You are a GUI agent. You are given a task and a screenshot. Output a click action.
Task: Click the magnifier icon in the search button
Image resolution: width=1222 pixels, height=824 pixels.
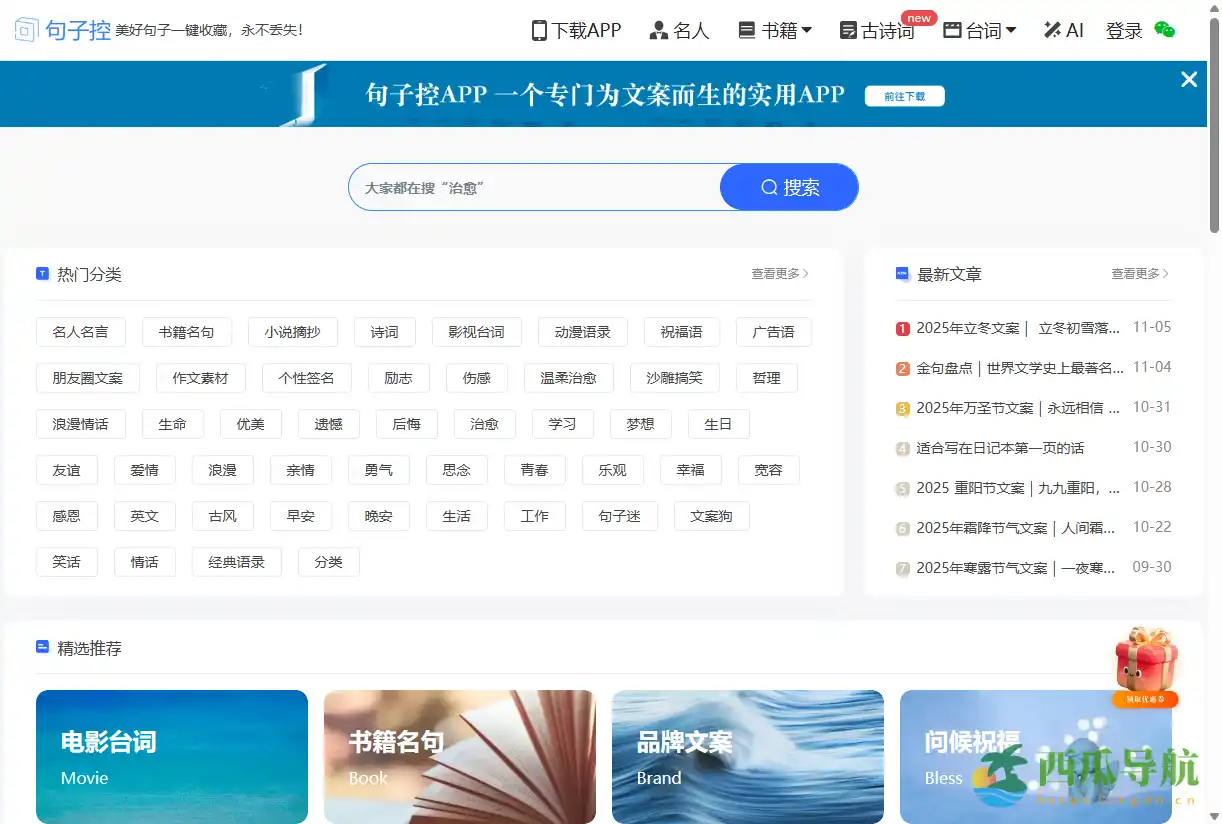[768, 187]
